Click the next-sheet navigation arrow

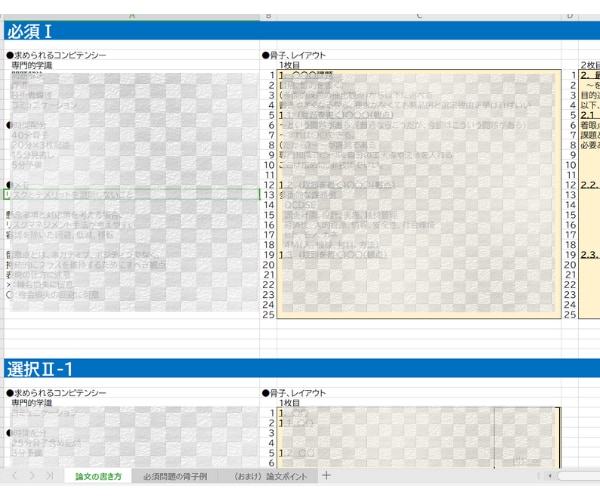[32, 476]
